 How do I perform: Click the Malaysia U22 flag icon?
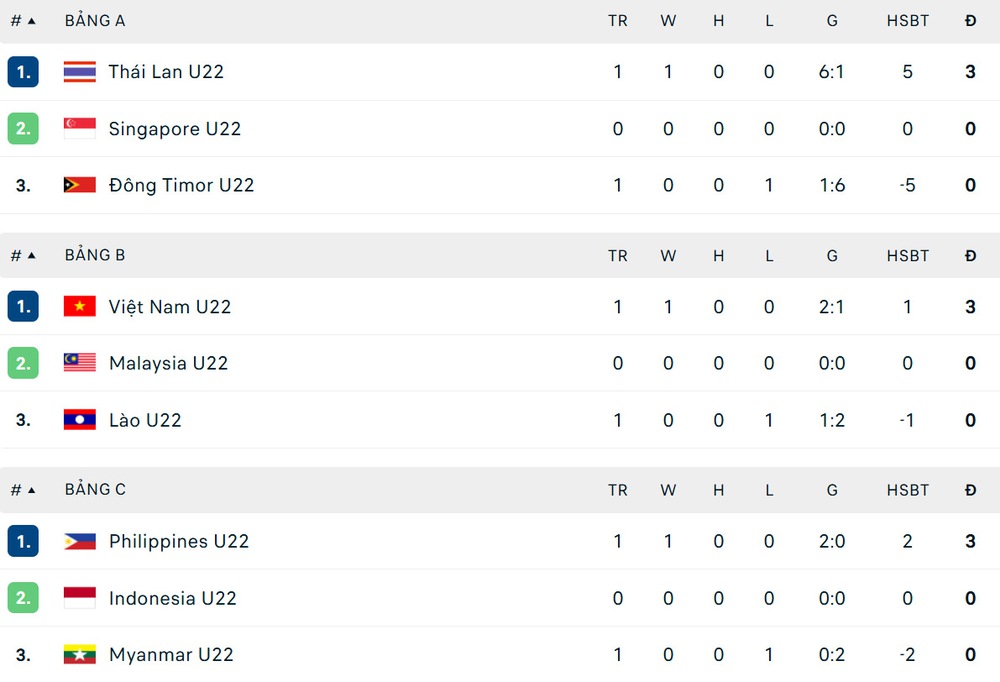[79, 363]
